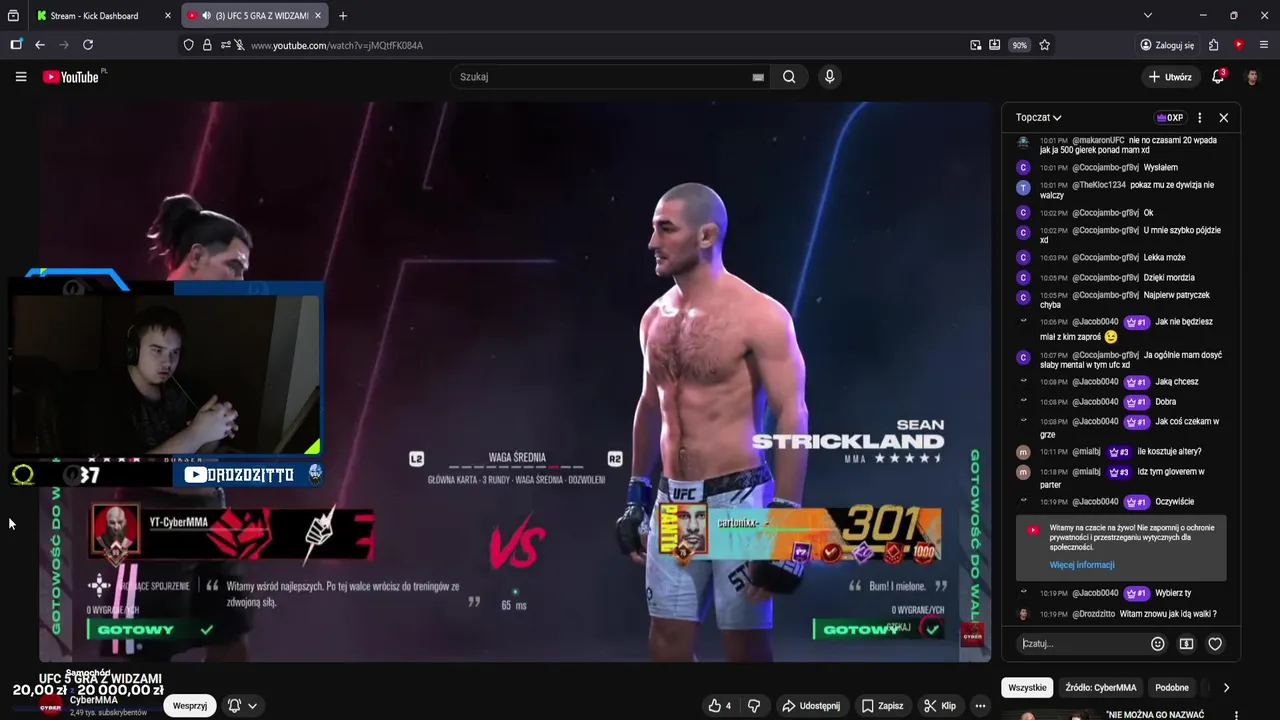Follow the Więcej informacji link
Screen dimensions: 1280x720
click(x=1082, y=565)
